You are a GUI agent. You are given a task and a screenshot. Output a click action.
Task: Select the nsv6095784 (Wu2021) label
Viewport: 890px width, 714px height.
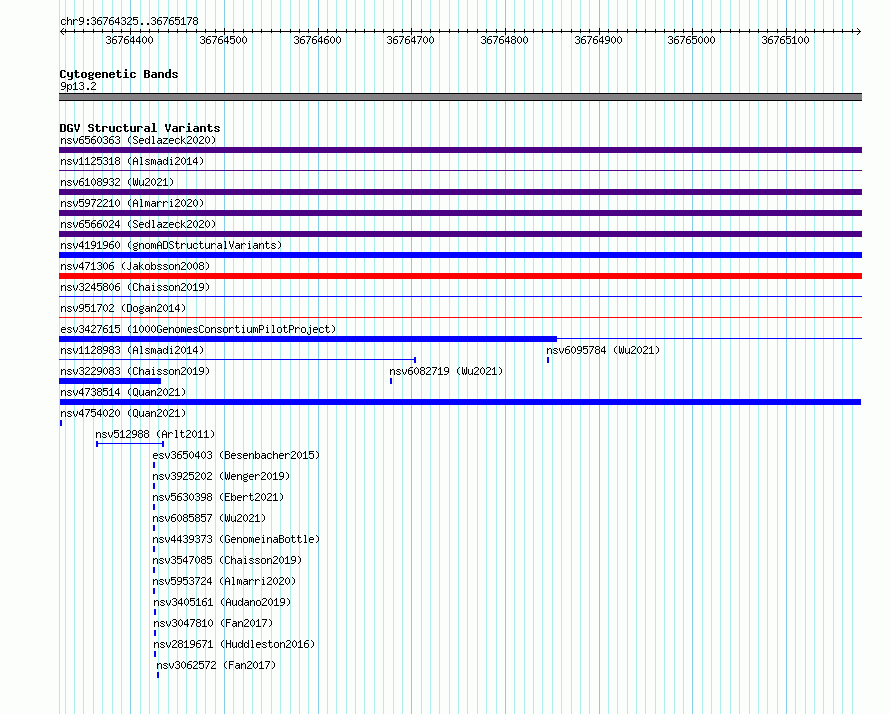603,350
